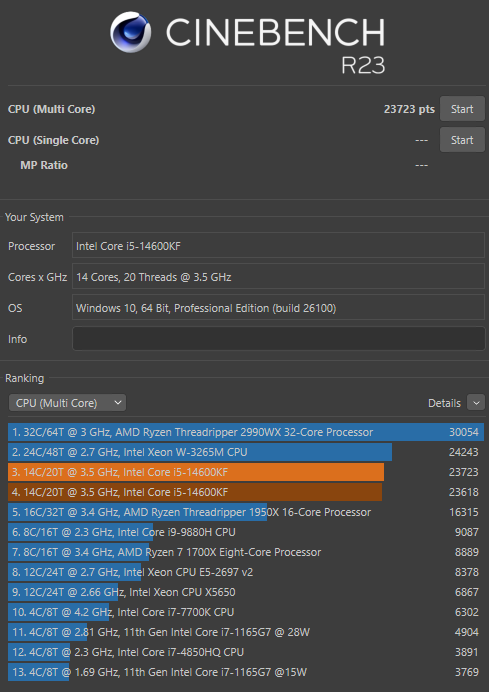
Task: Click the OS field showing Windows 10
Action: pos(278,308)
